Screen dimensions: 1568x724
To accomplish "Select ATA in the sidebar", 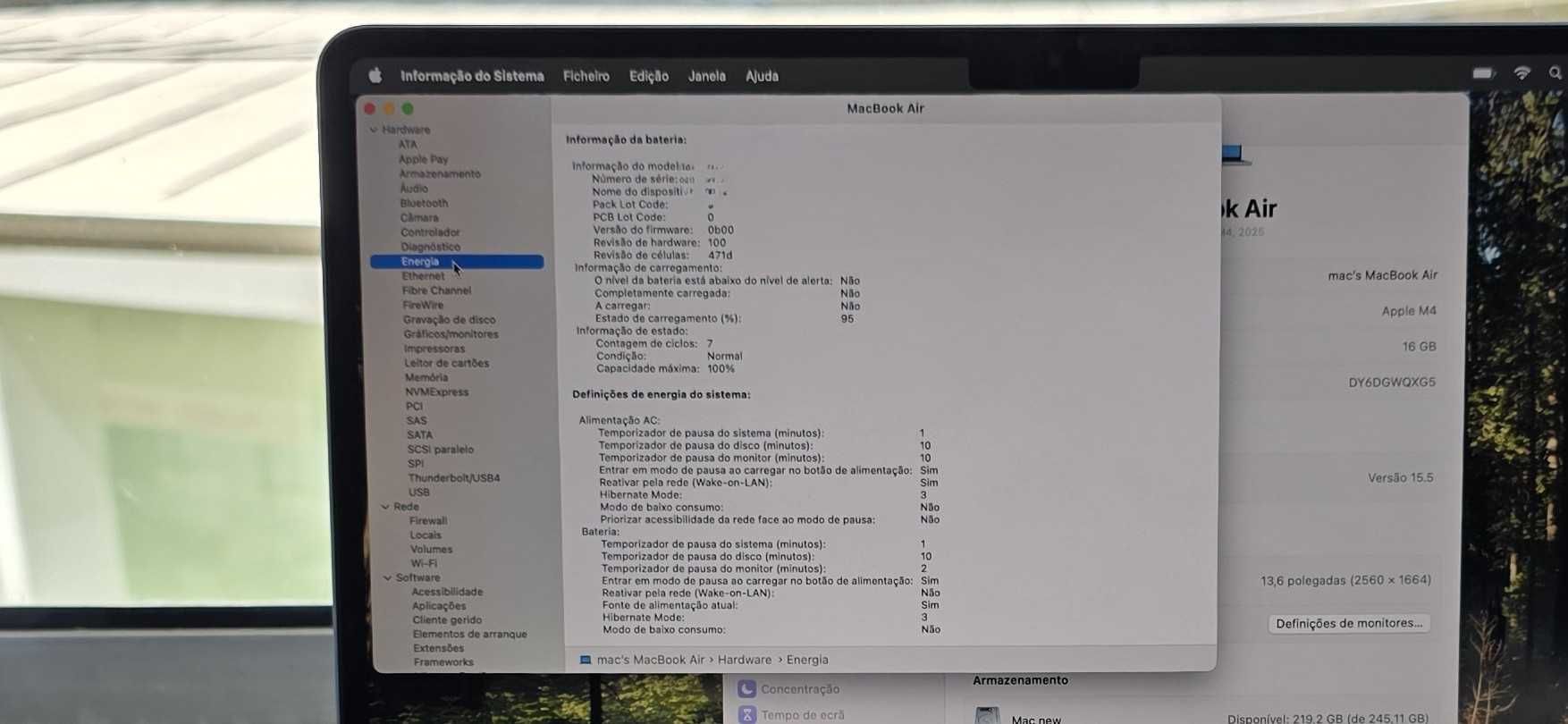I will click(x=408, y=144).
